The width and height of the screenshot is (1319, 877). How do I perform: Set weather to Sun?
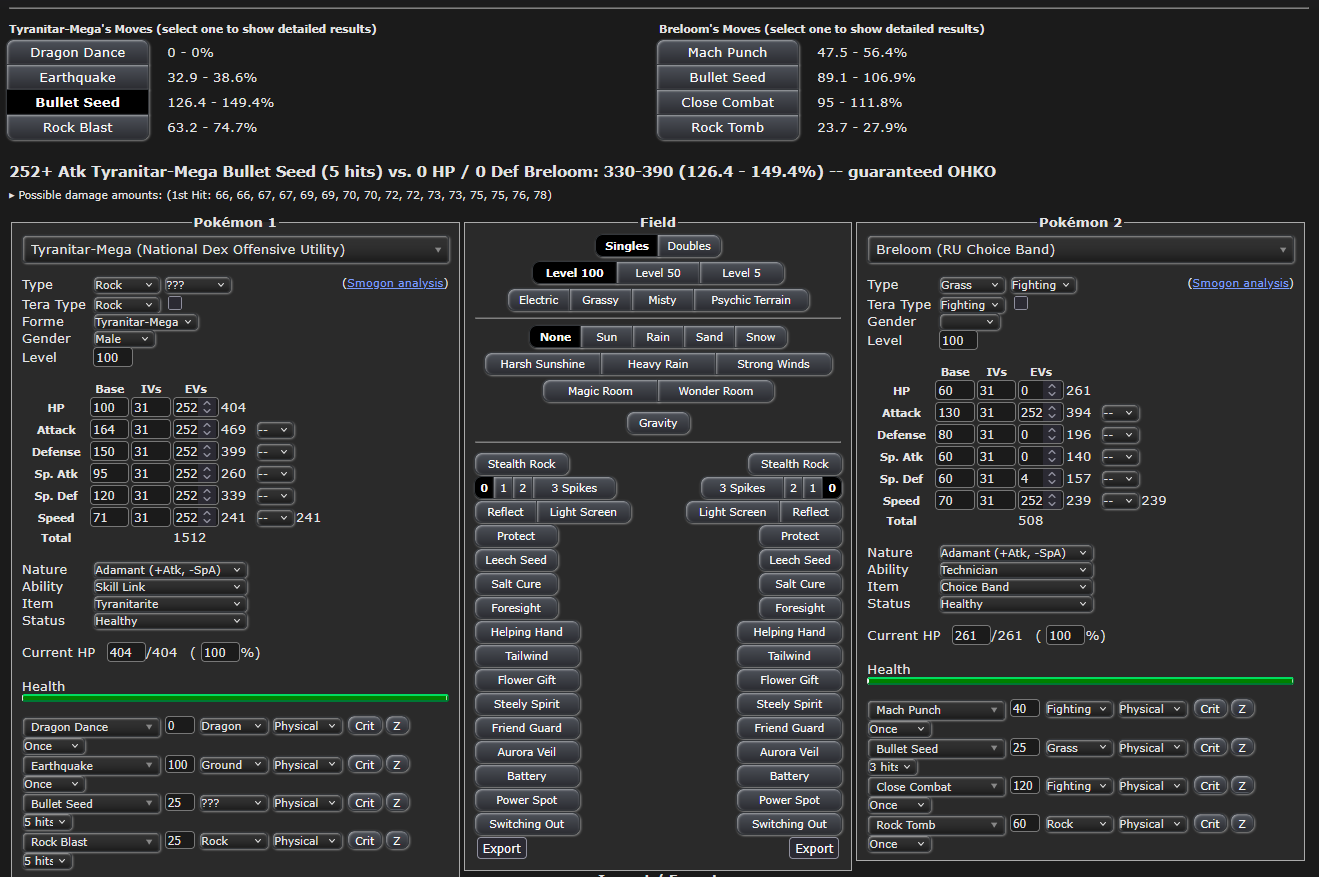[606, 337]
